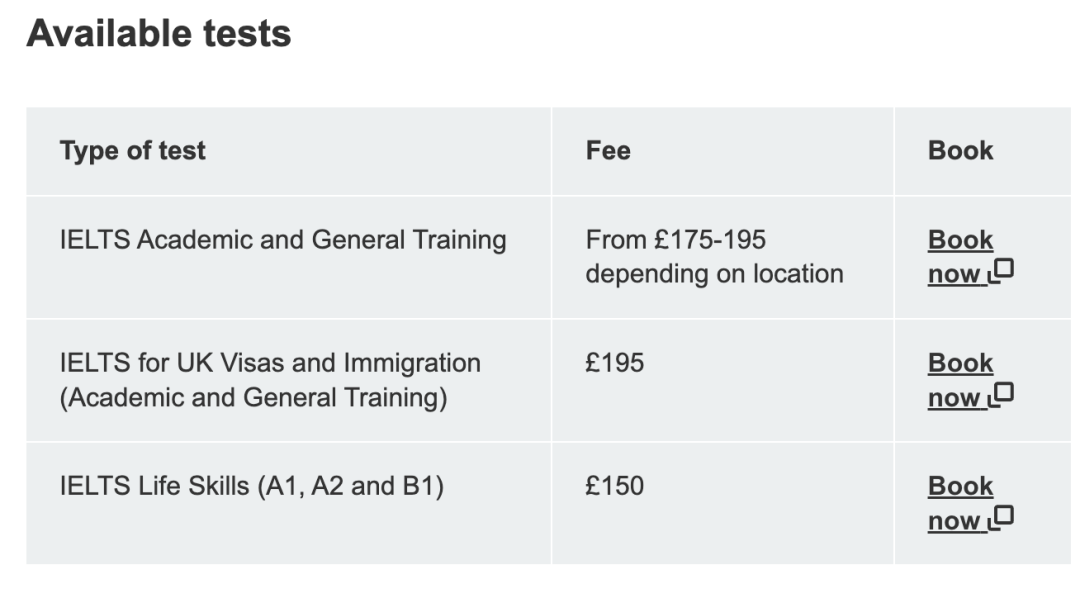Open Book now link for IELTS Life Skills
The height and width of the screenshot is (603, 1080).
970,504
